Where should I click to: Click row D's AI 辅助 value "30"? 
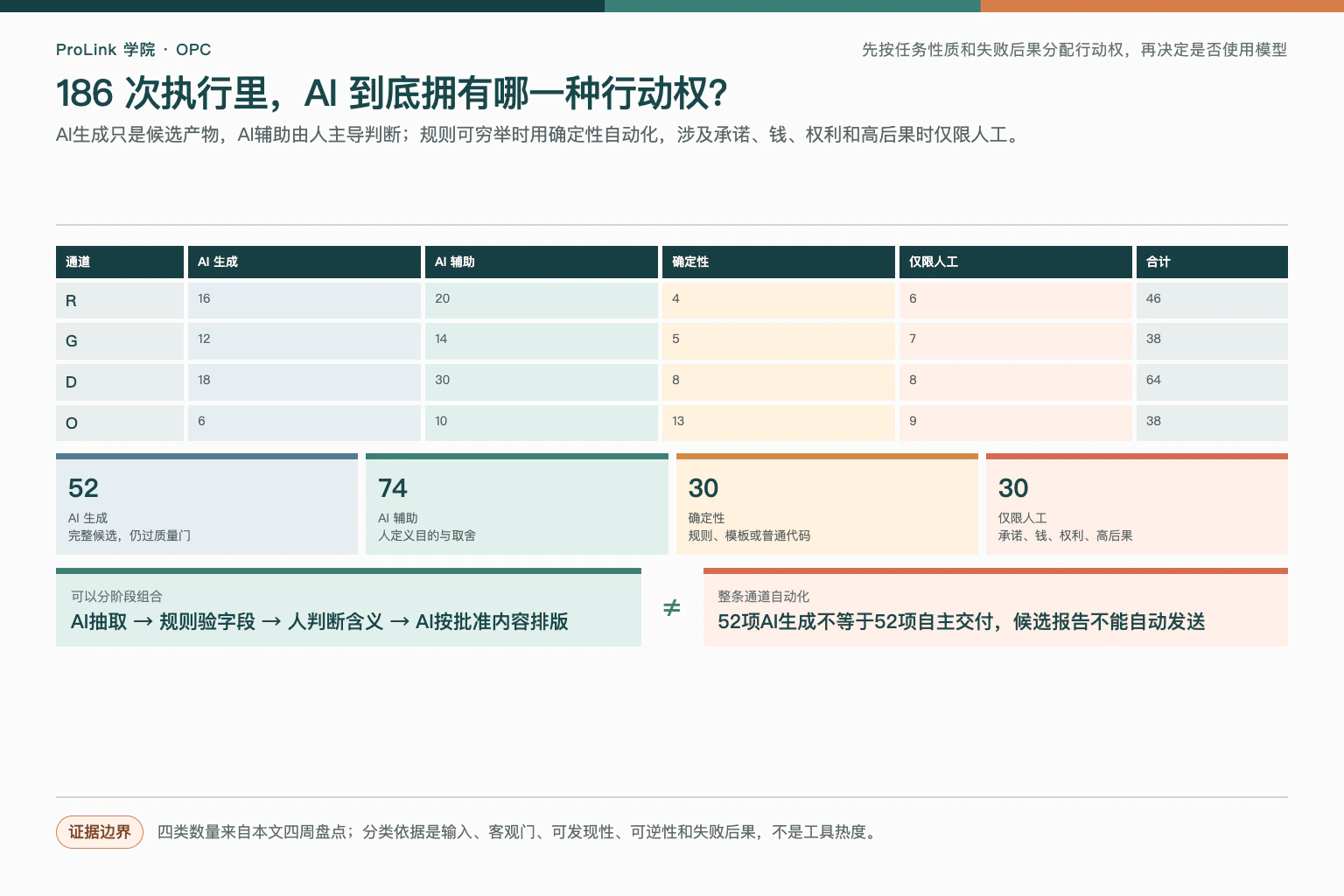pos(442,380)
